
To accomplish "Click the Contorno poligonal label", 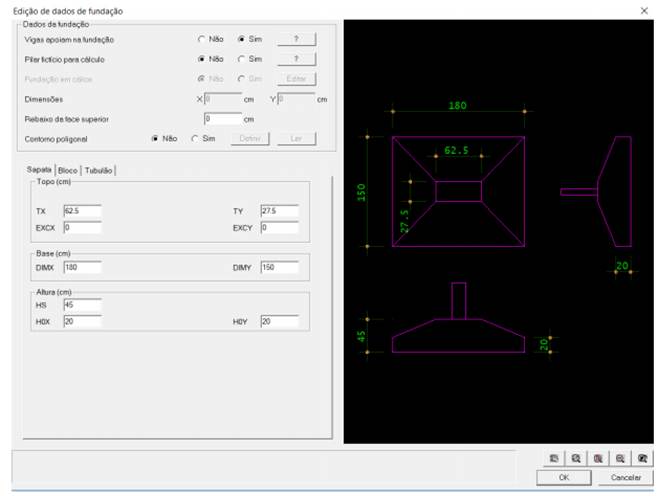I will [x=56, y=139].
